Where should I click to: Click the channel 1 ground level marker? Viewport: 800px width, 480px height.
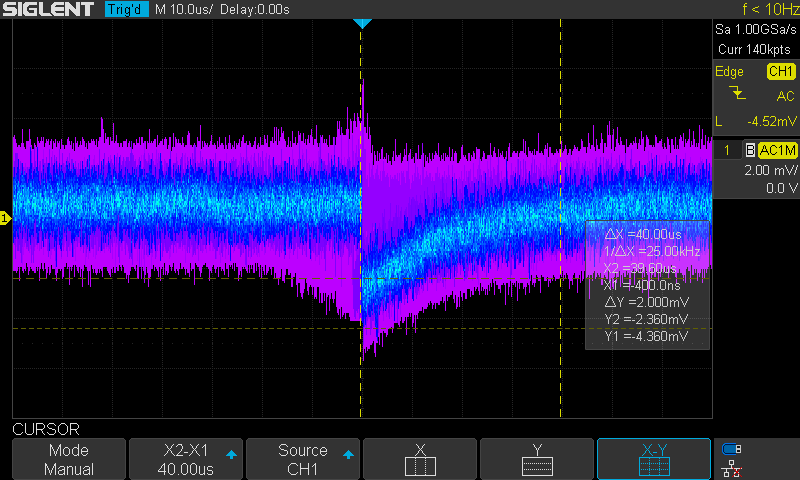pos(5,218)
